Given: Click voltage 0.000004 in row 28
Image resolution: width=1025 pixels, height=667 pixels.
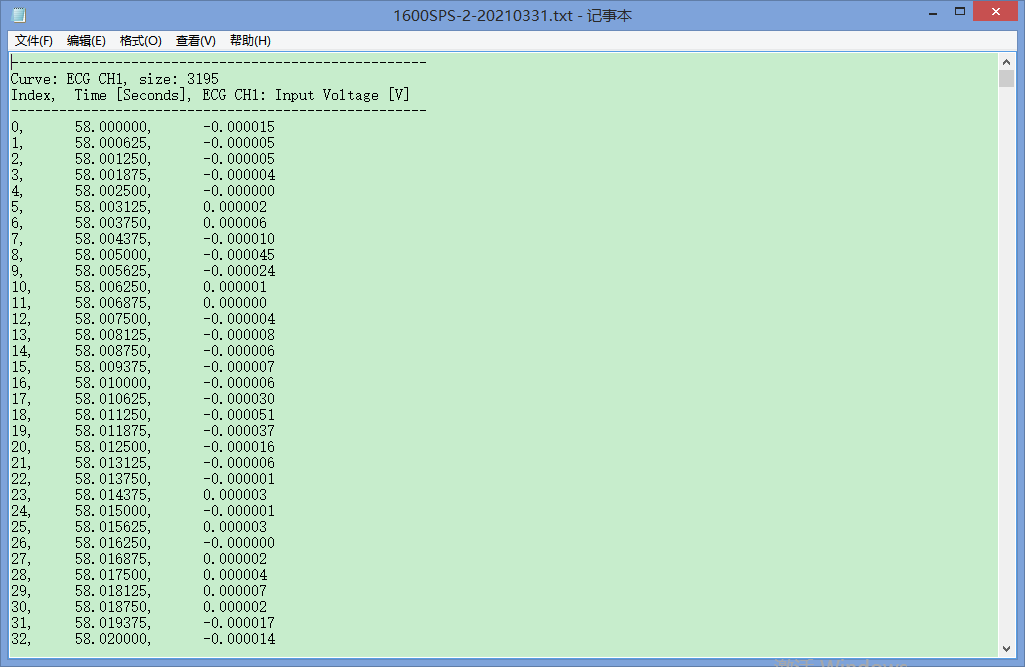Looking at the screenshot, I should pyautogui.click(x=235, y=575).
